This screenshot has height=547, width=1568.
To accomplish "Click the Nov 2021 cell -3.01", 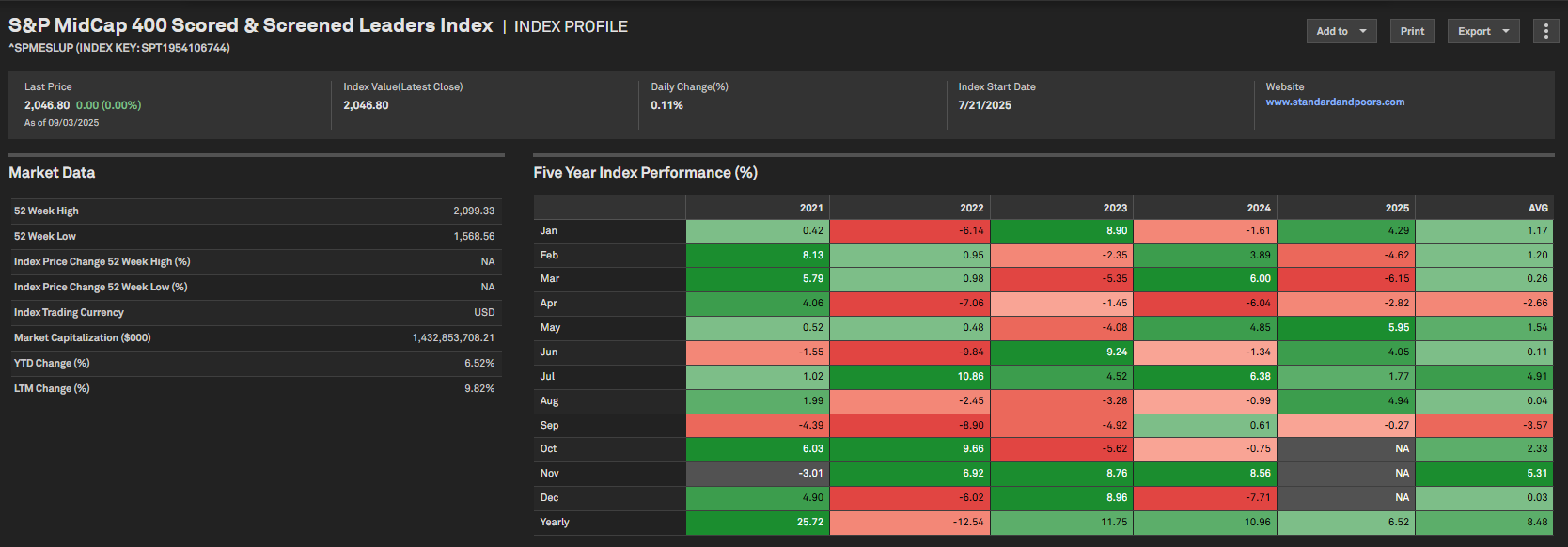I will [x=758, y=474].
